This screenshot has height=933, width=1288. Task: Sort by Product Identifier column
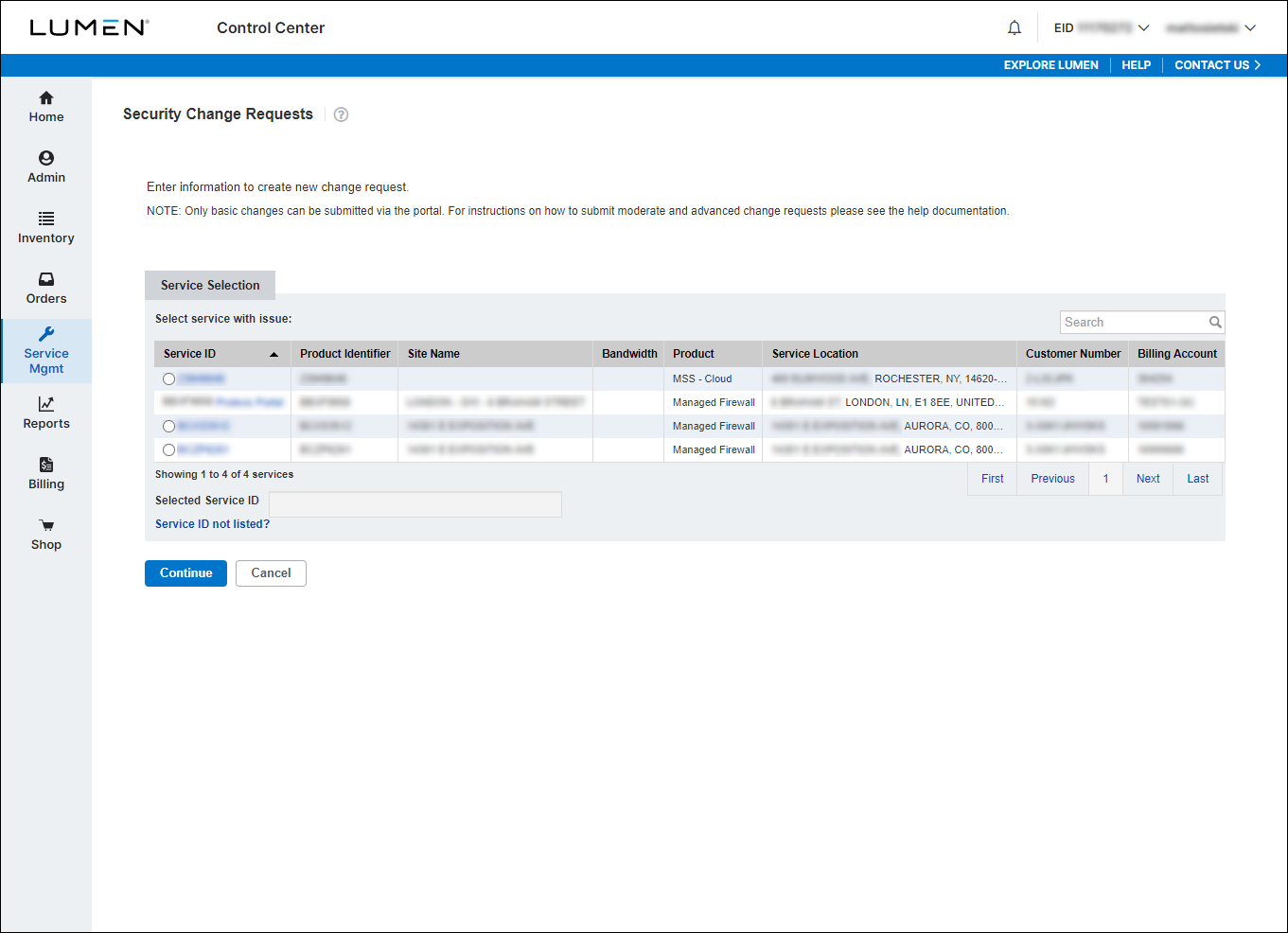[344, 354]
